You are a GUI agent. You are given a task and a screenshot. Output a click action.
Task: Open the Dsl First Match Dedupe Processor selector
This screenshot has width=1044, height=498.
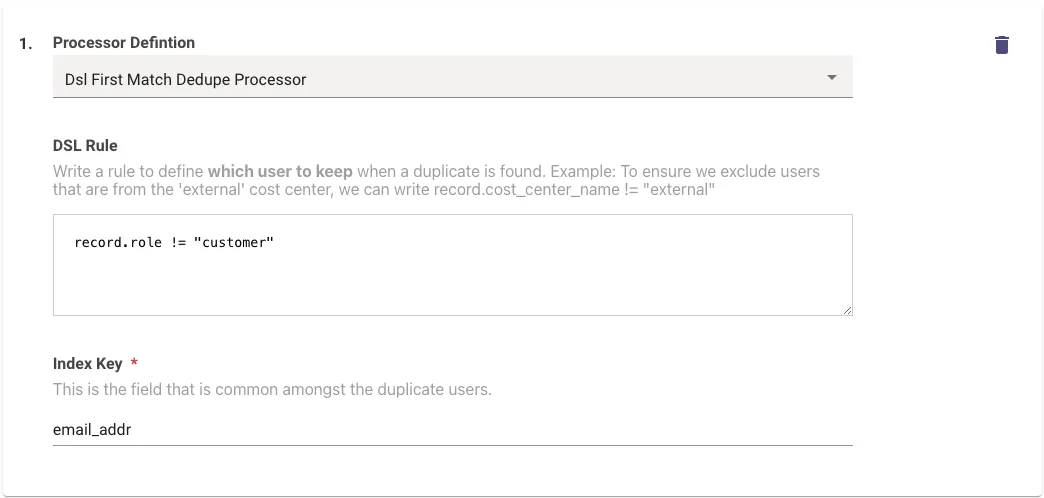click(453, 77)
